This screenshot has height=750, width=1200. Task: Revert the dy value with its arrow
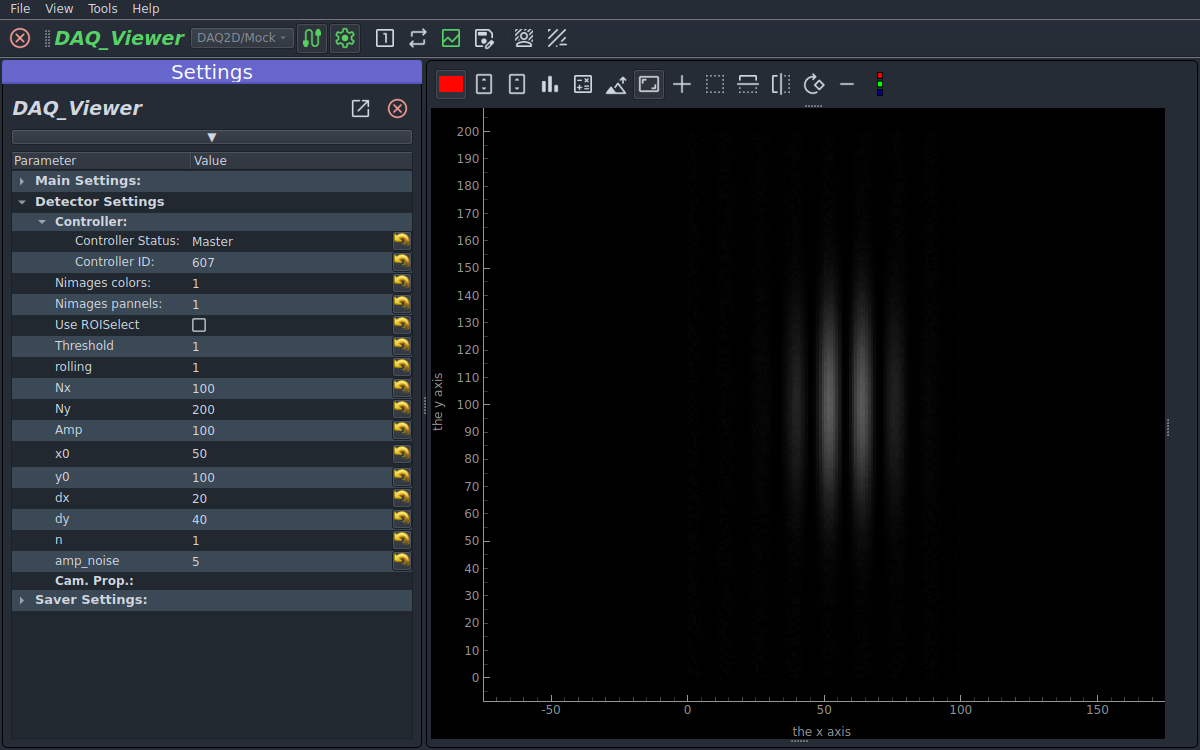401,518
